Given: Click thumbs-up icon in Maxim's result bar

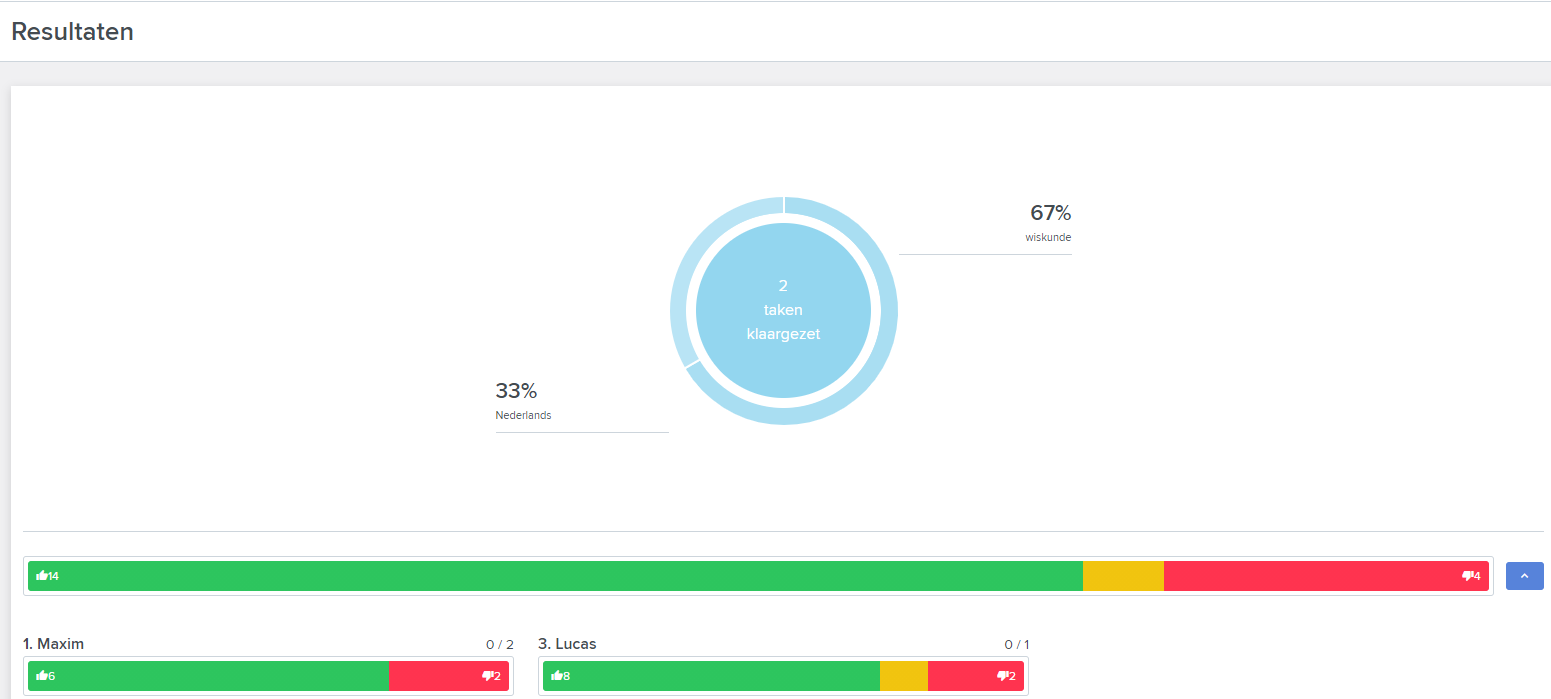Looking at the screenshot, I should pyautogui.click(x=42, y=676).
